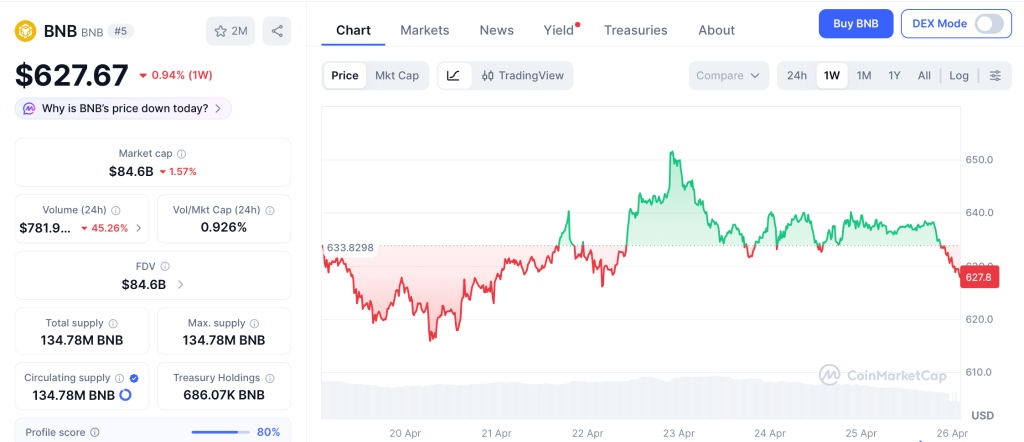Show Profile score info icon

click(95, 432)
